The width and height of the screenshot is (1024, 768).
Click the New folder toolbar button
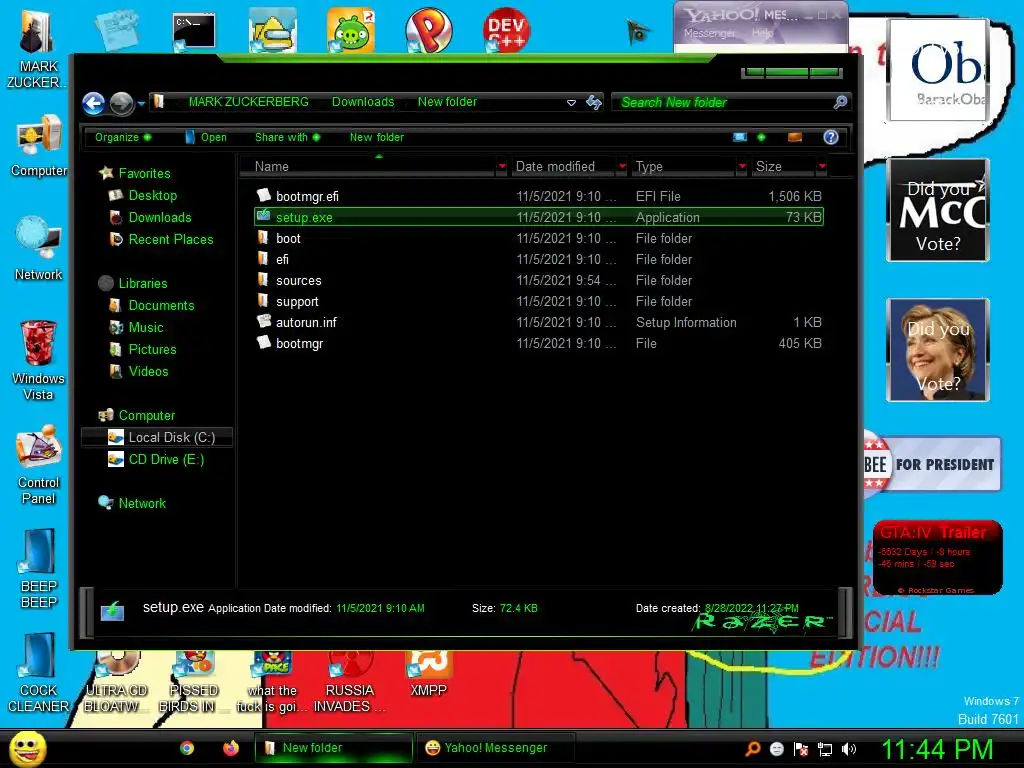point(376,137)
